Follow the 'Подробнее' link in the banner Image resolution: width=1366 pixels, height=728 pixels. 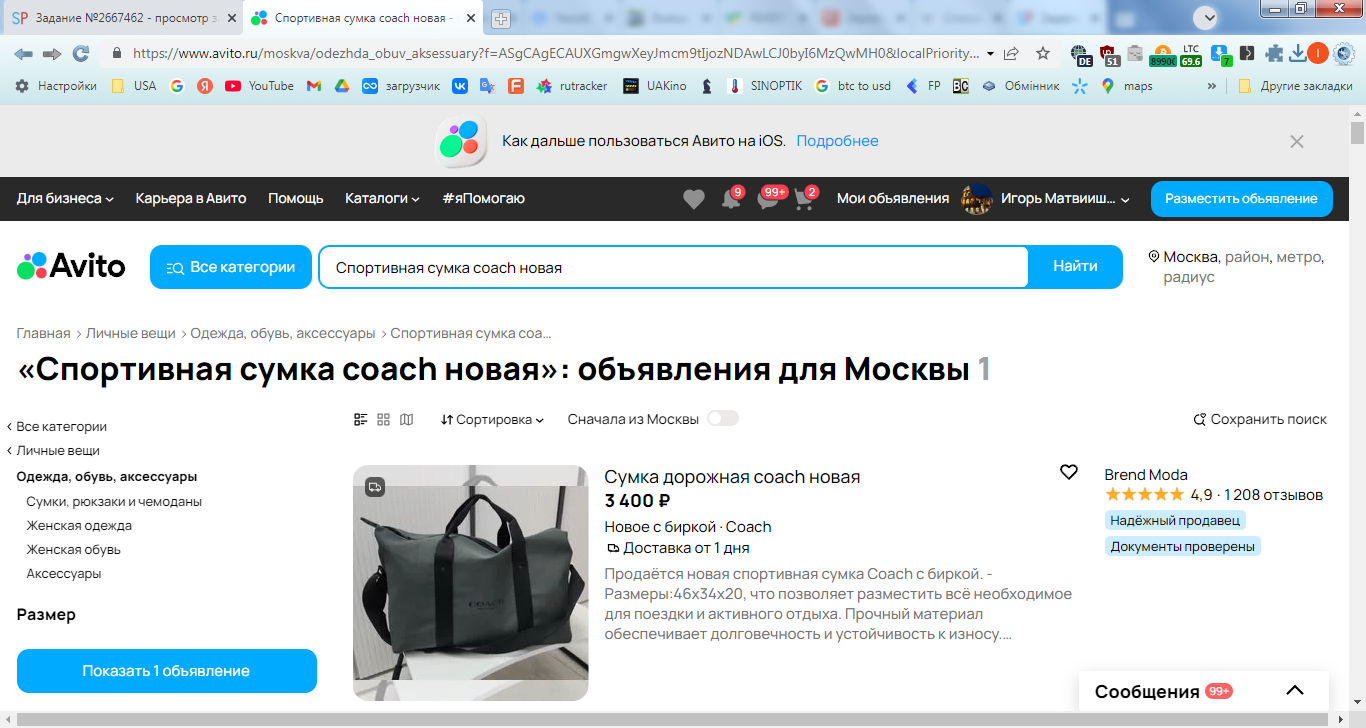[x=837, y=141]
